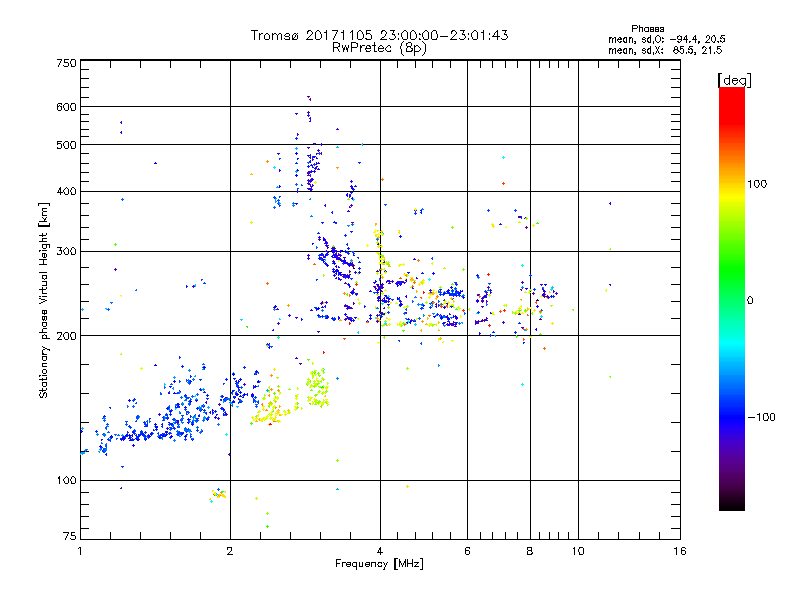Click the x-axis label '6'
Viewport: 800px width, 600px height.
tap(467, 551)
